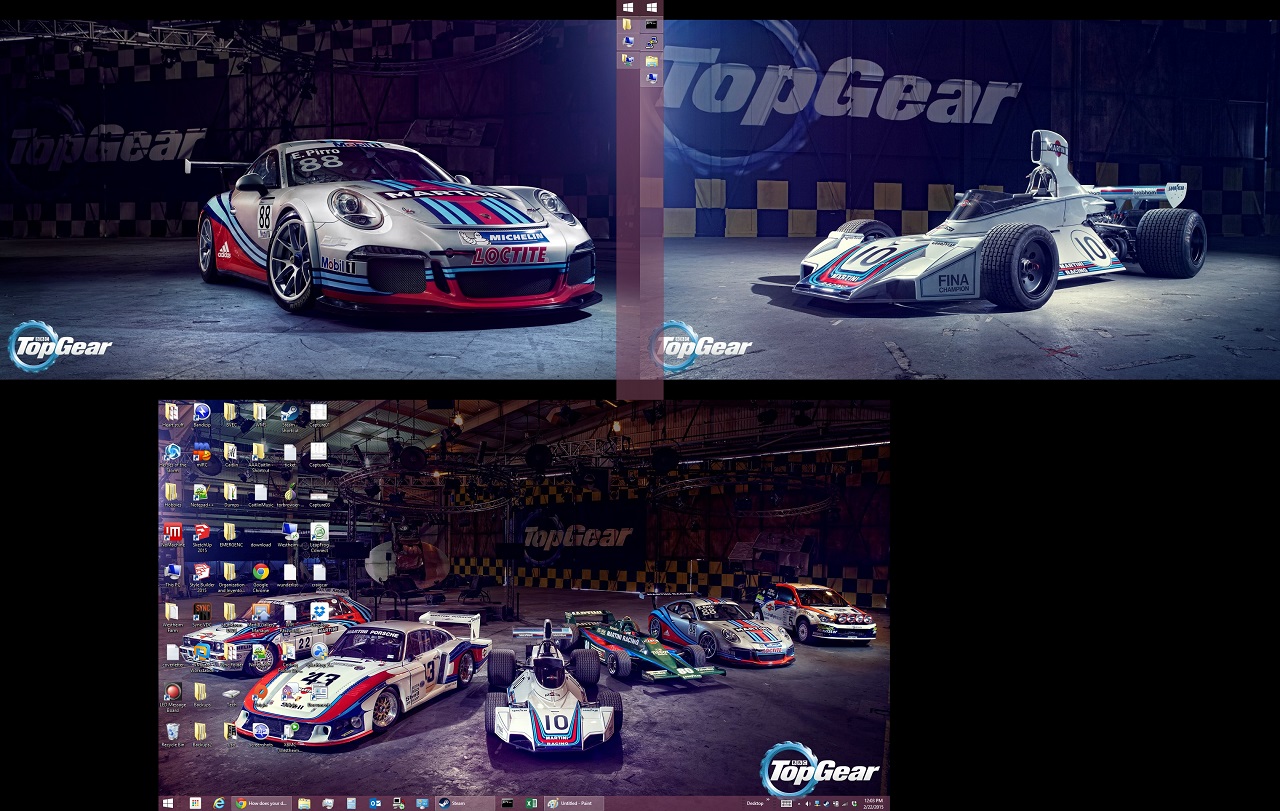Open the EMERGENC desktop folder
Viewport: 1280px width, 811px height.
231,537
